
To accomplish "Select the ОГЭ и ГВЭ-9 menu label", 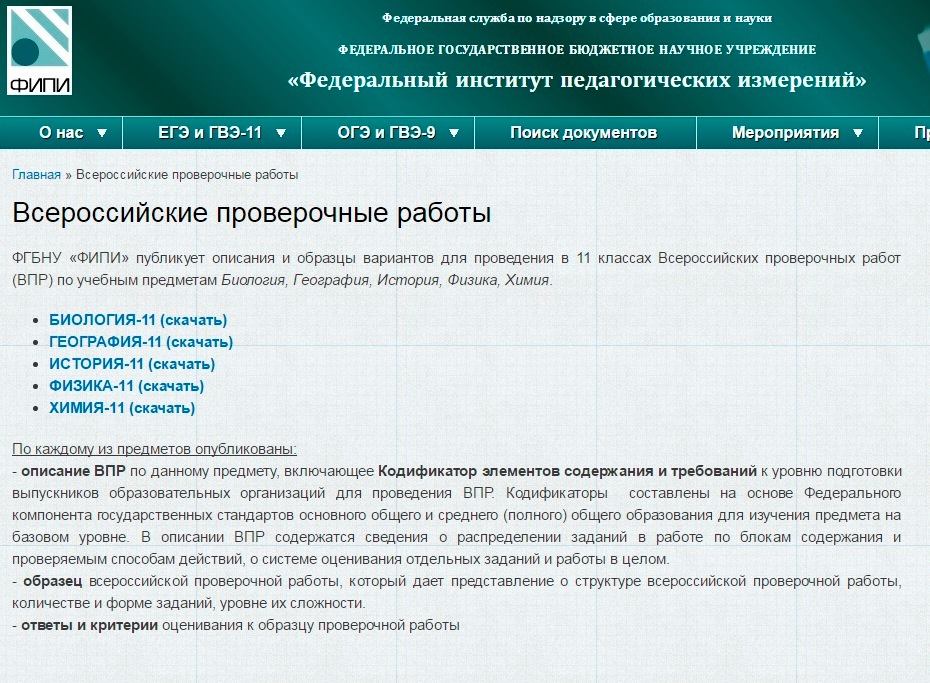I will (386, 133).
